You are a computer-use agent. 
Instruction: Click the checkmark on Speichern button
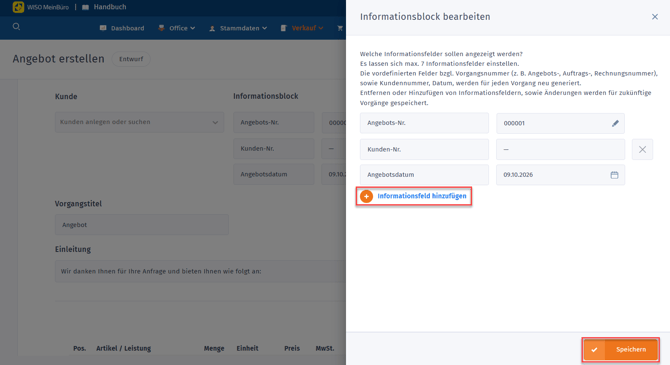[x=594, y=350]
